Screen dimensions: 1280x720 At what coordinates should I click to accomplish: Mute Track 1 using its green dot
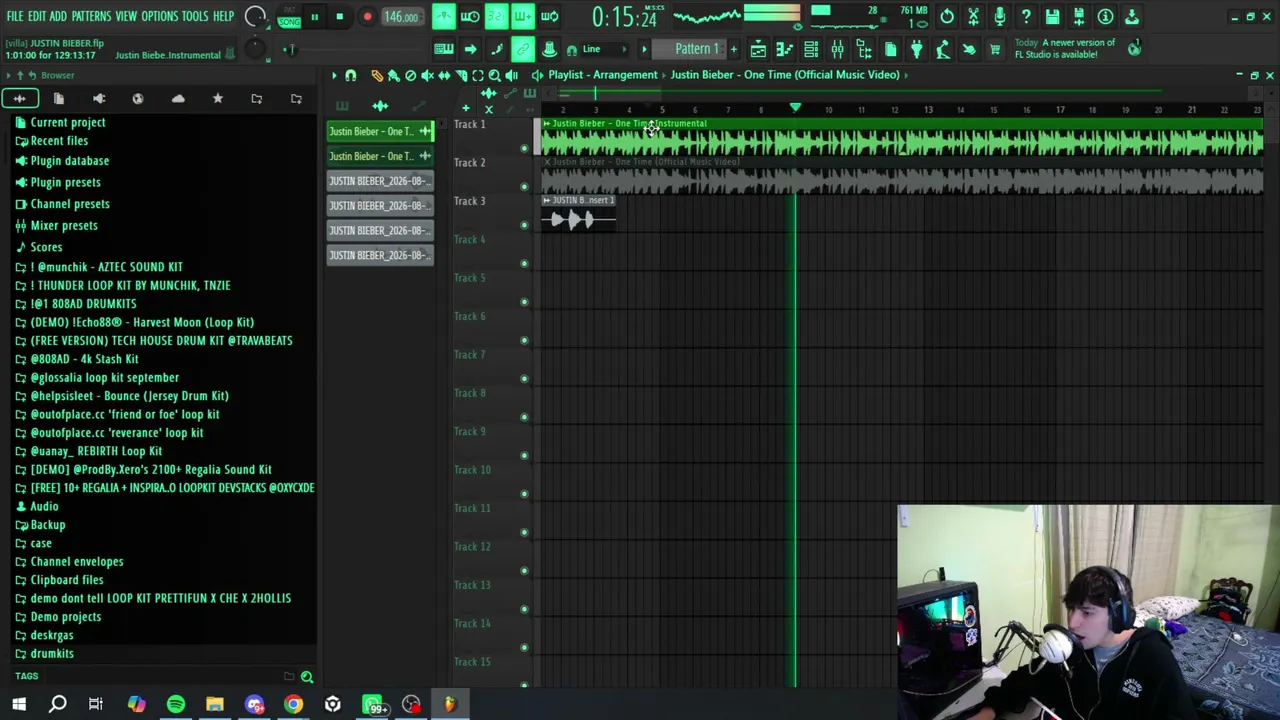[x=524, y=149]
